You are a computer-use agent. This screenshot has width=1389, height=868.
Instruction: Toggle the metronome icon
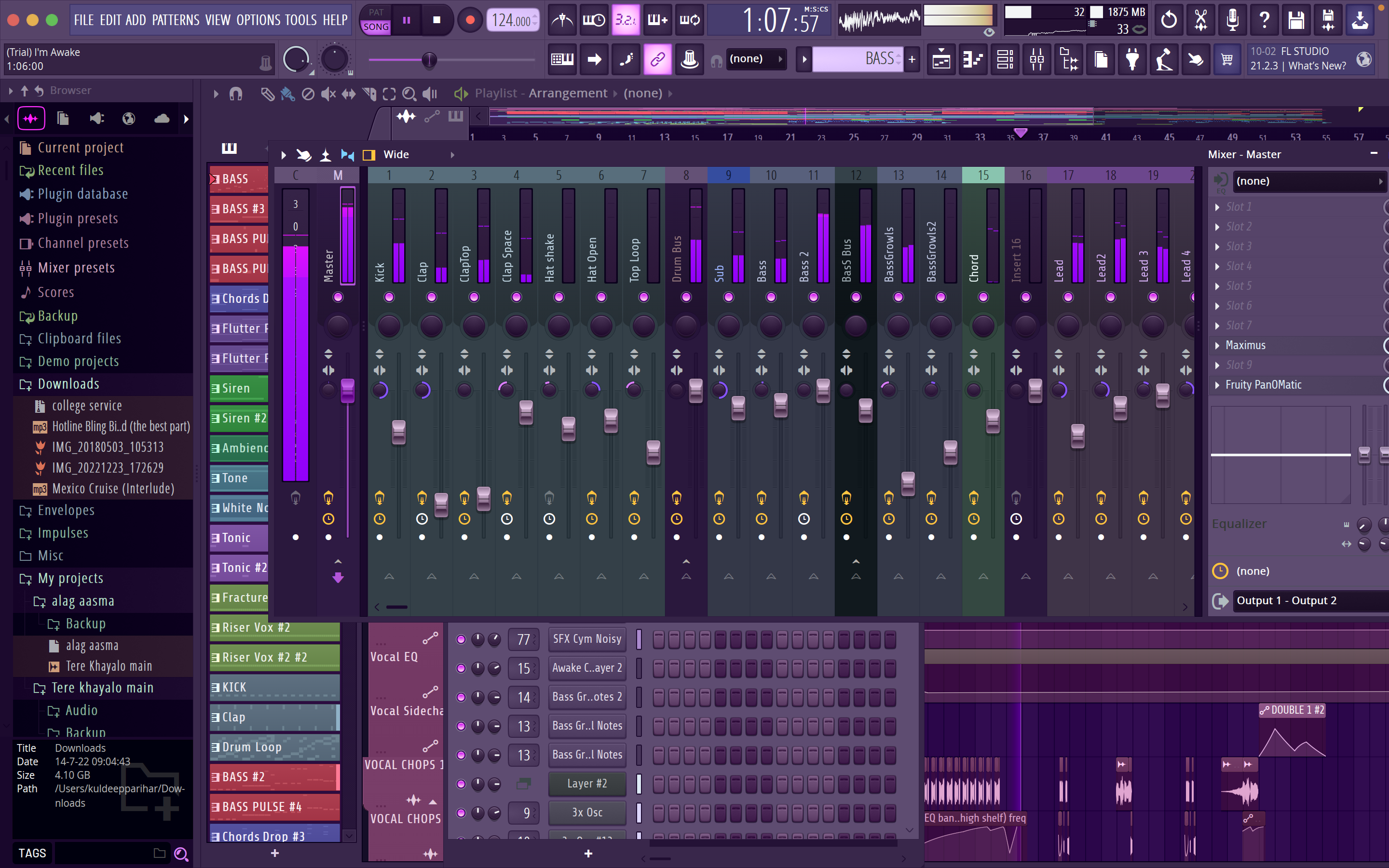[562, 21]
